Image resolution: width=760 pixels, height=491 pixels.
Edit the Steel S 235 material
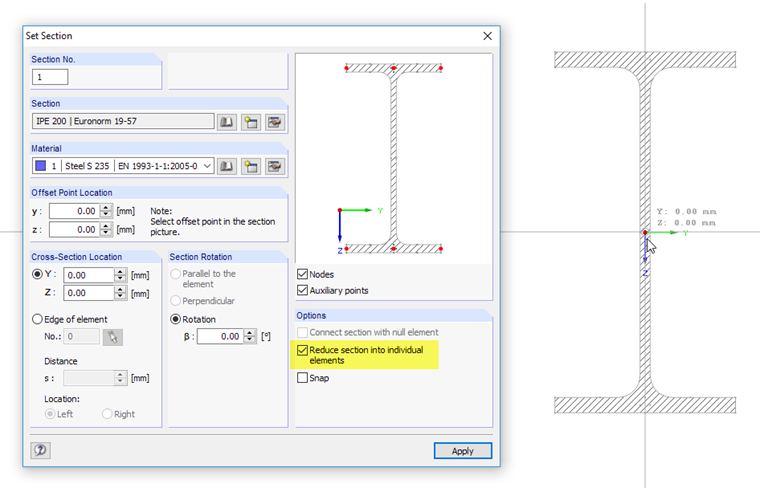point(274,166)
